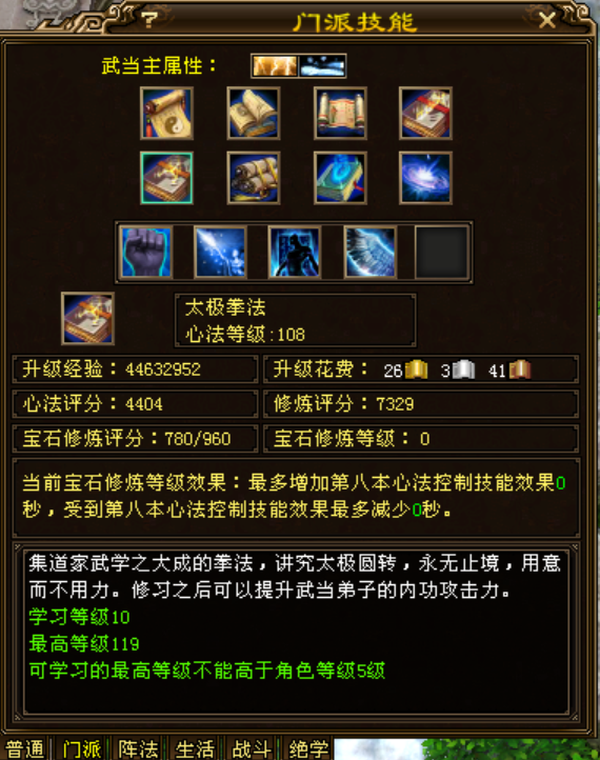
Task: Select the lightning book with red ribbon icon
Action: [426, 113]
